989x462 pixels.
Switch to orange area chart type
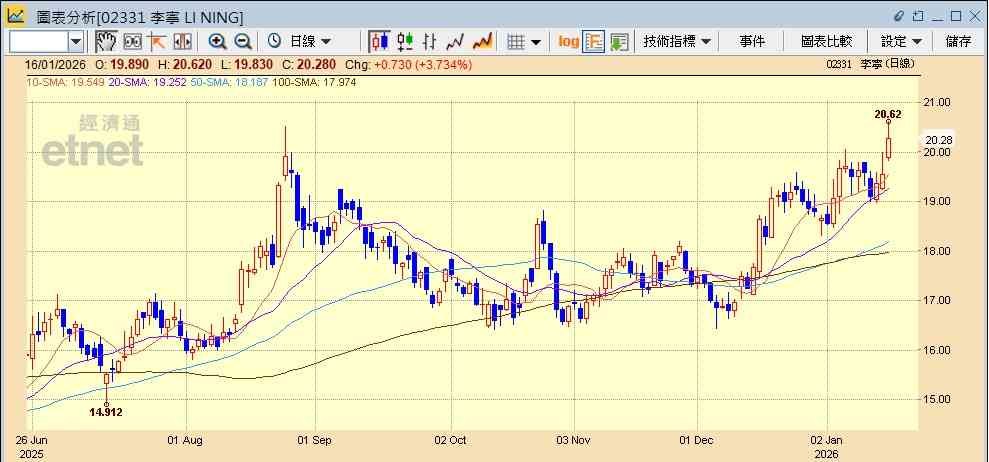coord(483,42)
